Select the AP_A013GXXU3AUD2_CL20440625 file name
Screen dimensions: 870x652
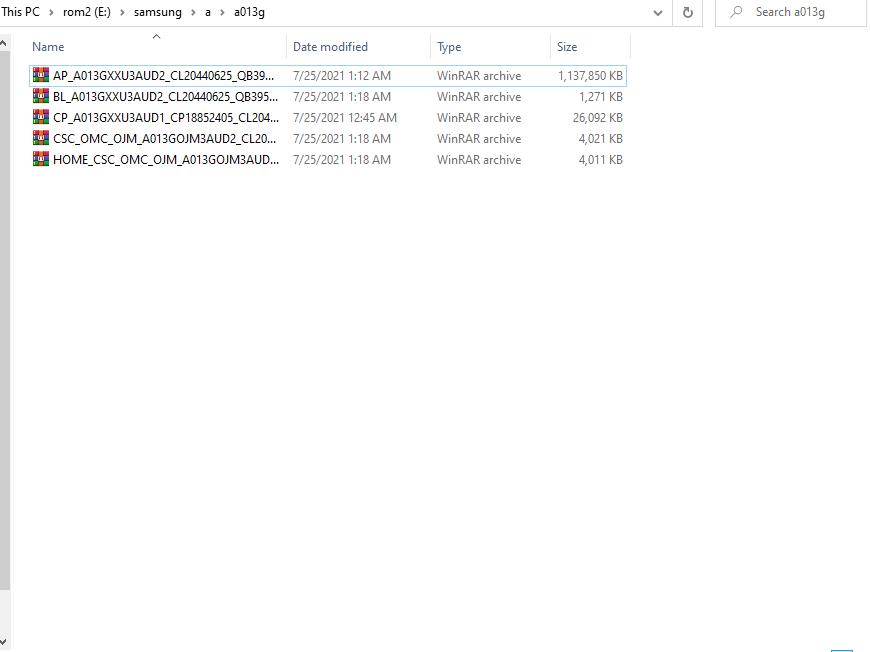pyautogui.click(x=163, y=75)
